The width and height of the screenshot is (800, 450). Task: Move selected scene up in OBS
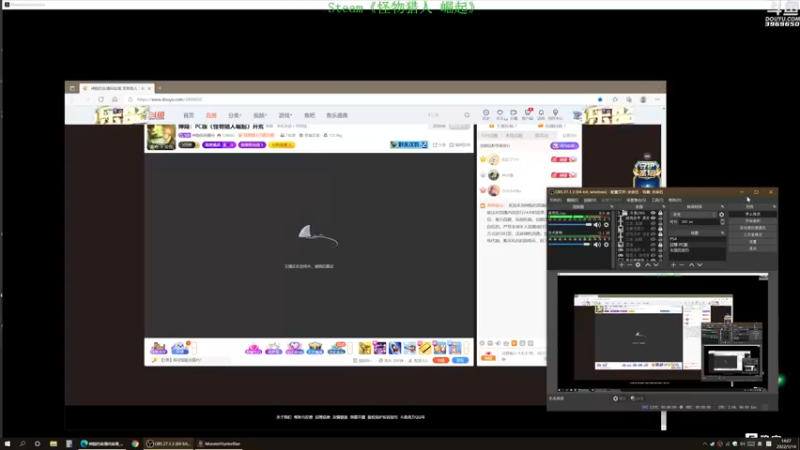coord(691,265)
